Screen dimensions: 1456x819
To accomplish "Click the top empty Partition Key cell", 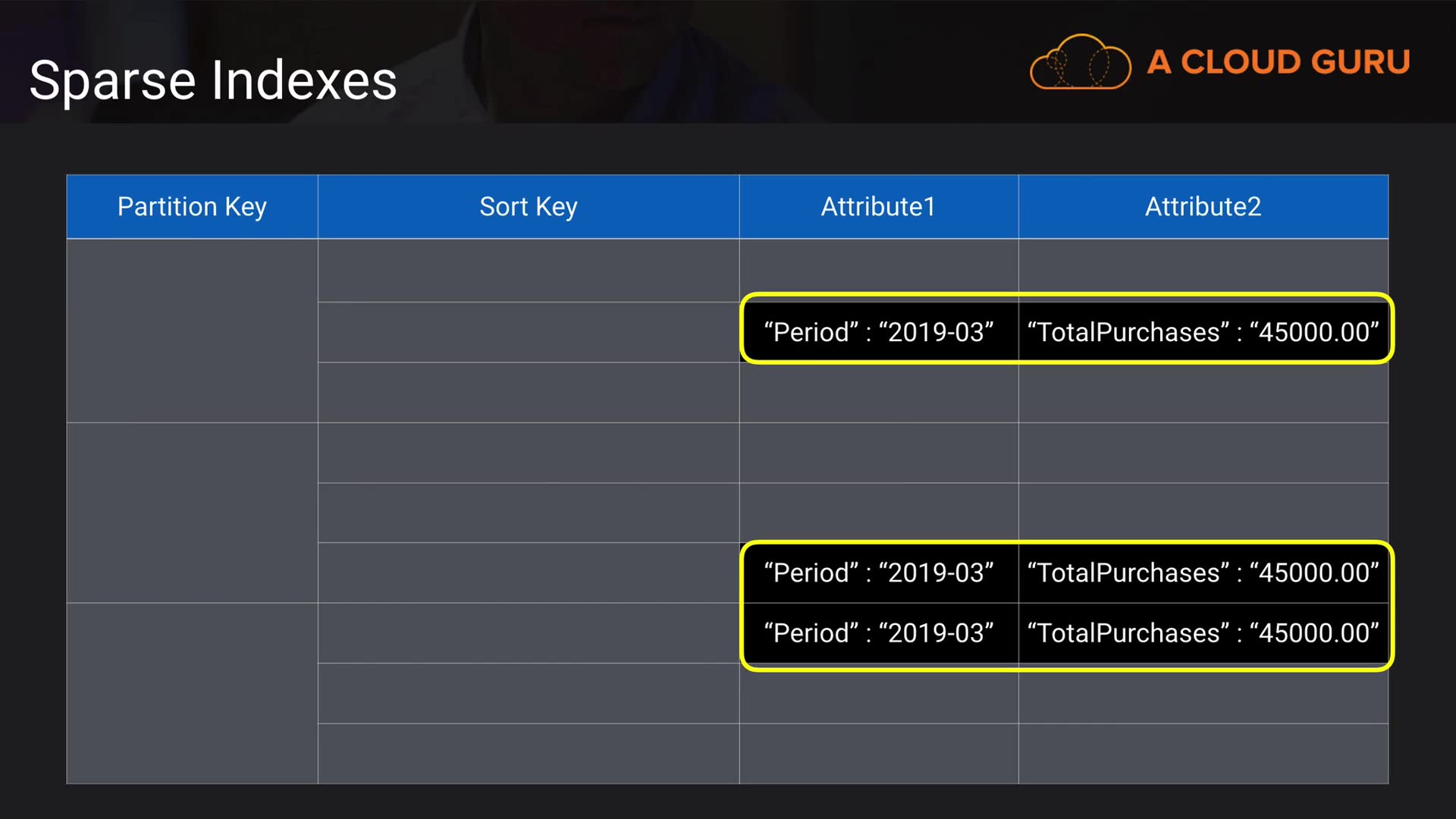I will [192, 331].
